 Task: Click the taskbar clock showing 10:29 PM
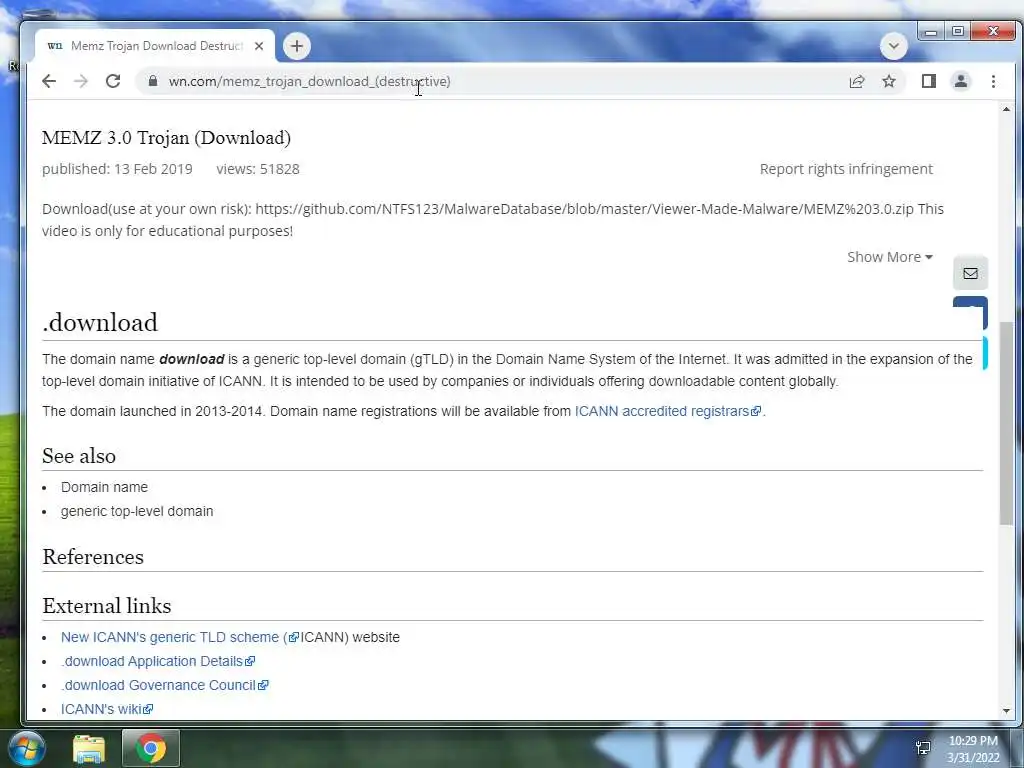tap(973, 749)
